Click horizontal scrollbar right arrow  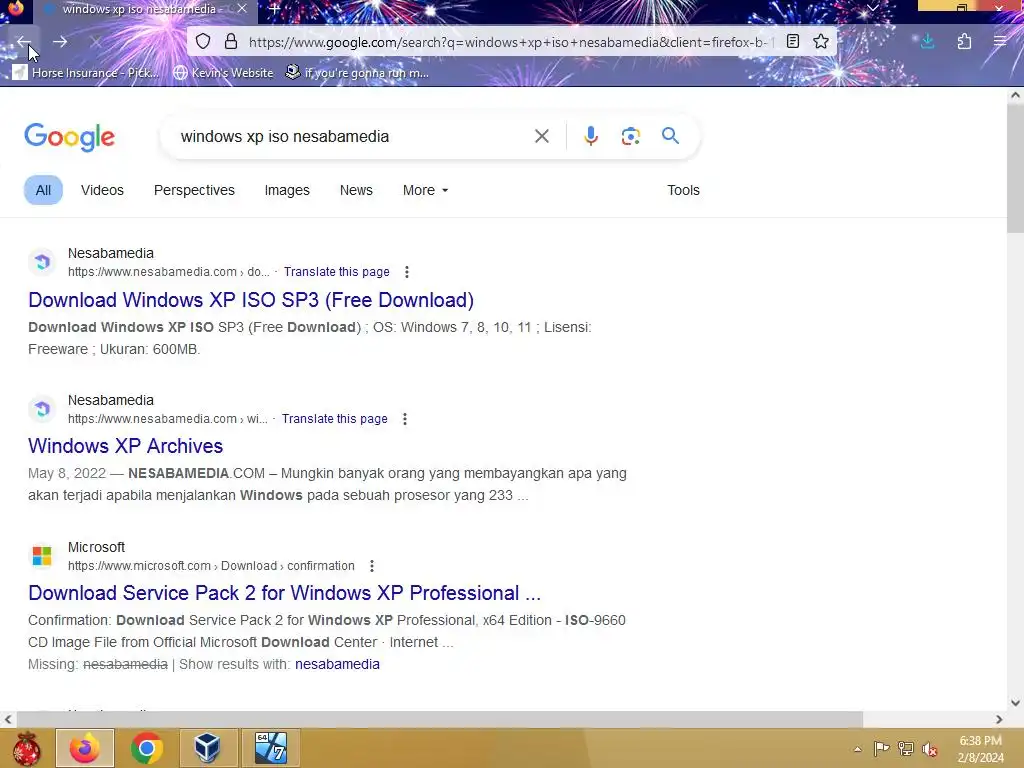(x=999, y=719)
